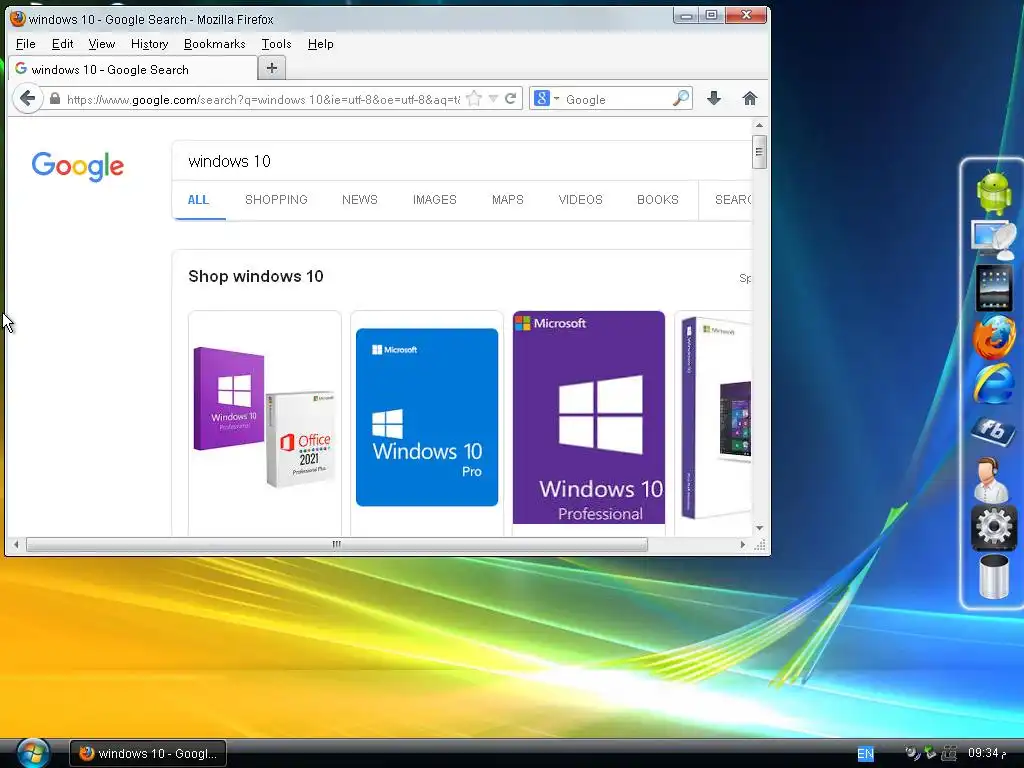Click the Firefox URL address bar
Viewport: 1024px width, 768px height.
click(x=263, y=99)
